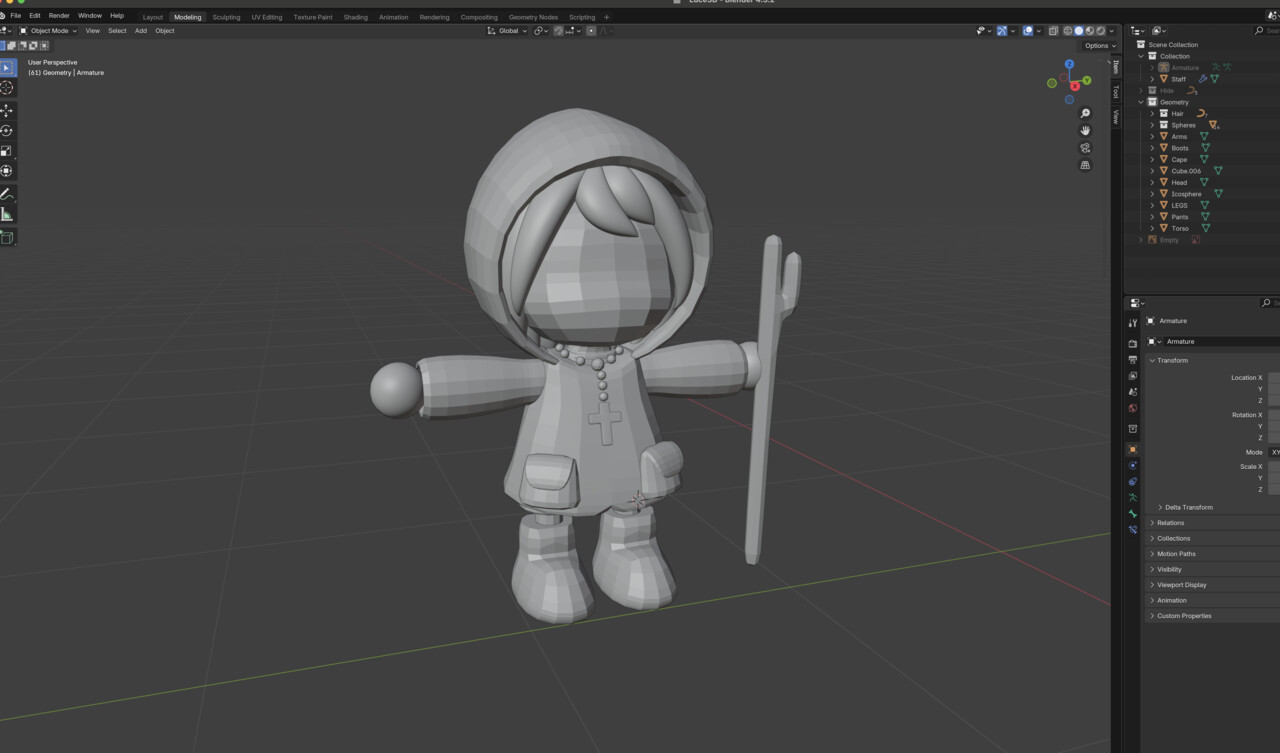This screenshot has height=753, width=1280.
Task: Activate the Annotate tool
Action: 7,194
